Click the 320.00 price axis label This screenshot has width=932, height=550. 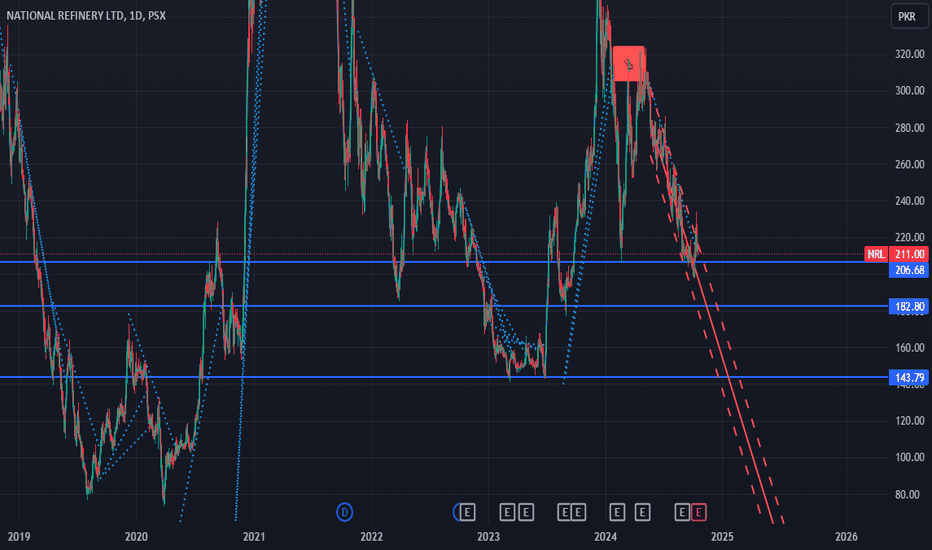(x=910, y=54)
